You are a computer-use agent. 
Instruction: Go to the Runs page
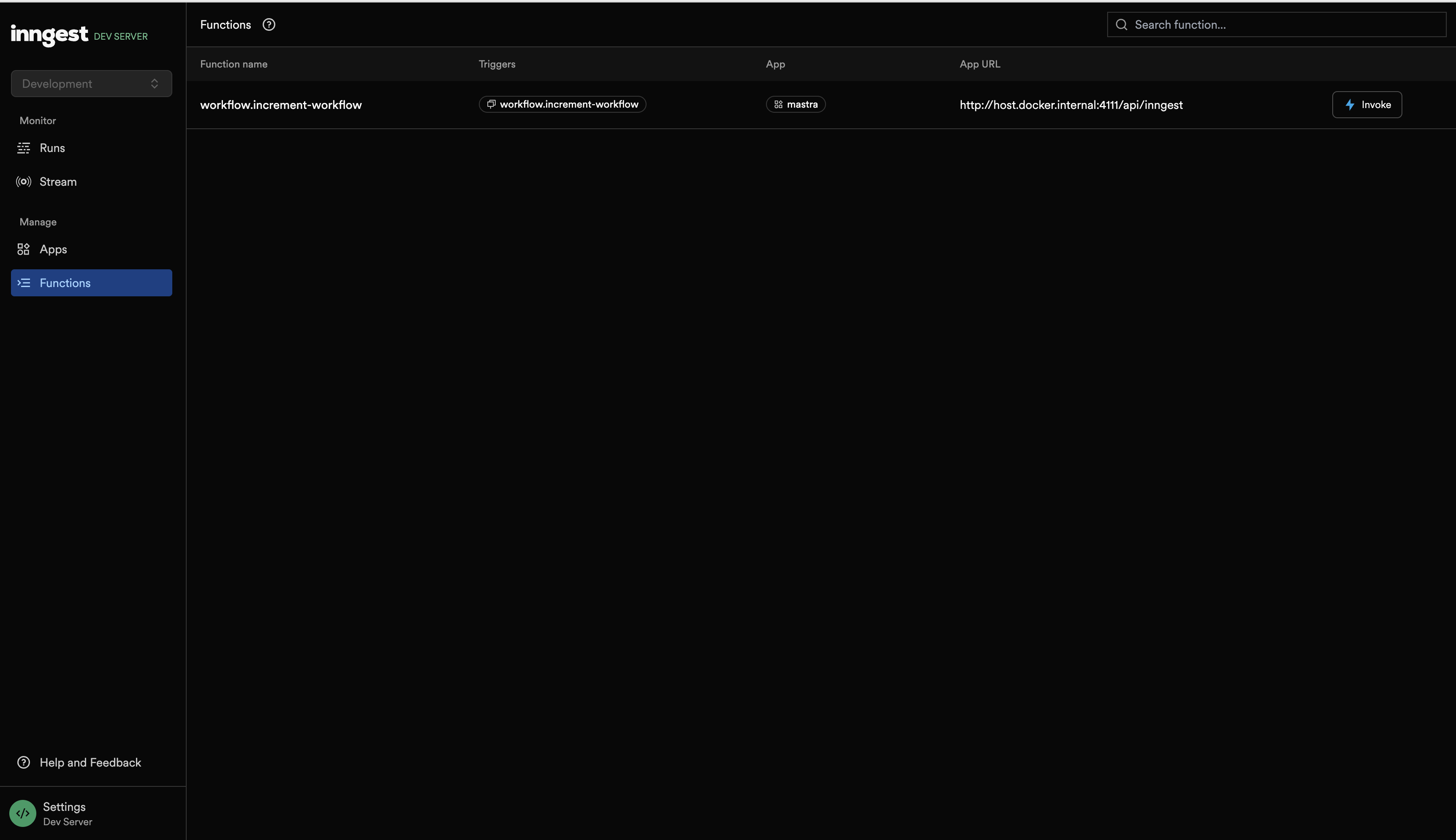click(52, 148)
